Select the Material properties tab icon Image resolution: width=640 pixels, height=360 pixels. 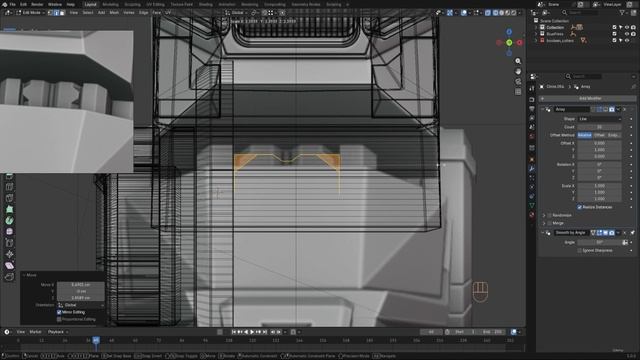pos(532,215)
